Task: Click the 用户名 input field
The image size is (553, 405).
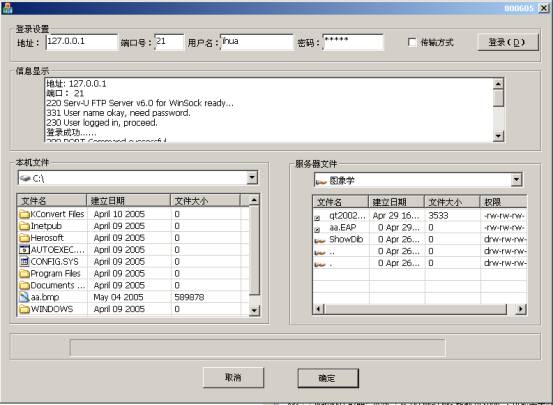Action: 256,42
